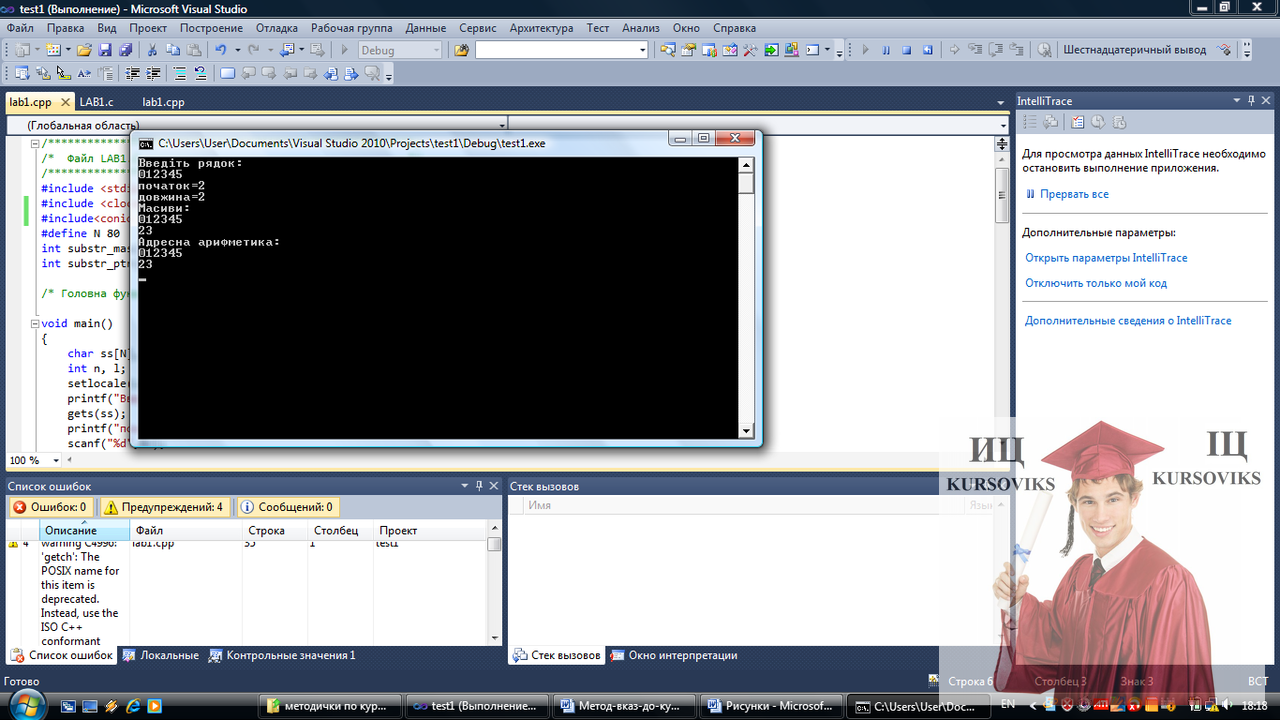Restart debugging icon
The image size is (1280, 720).
pyautogui.click(x=928, y=50)
